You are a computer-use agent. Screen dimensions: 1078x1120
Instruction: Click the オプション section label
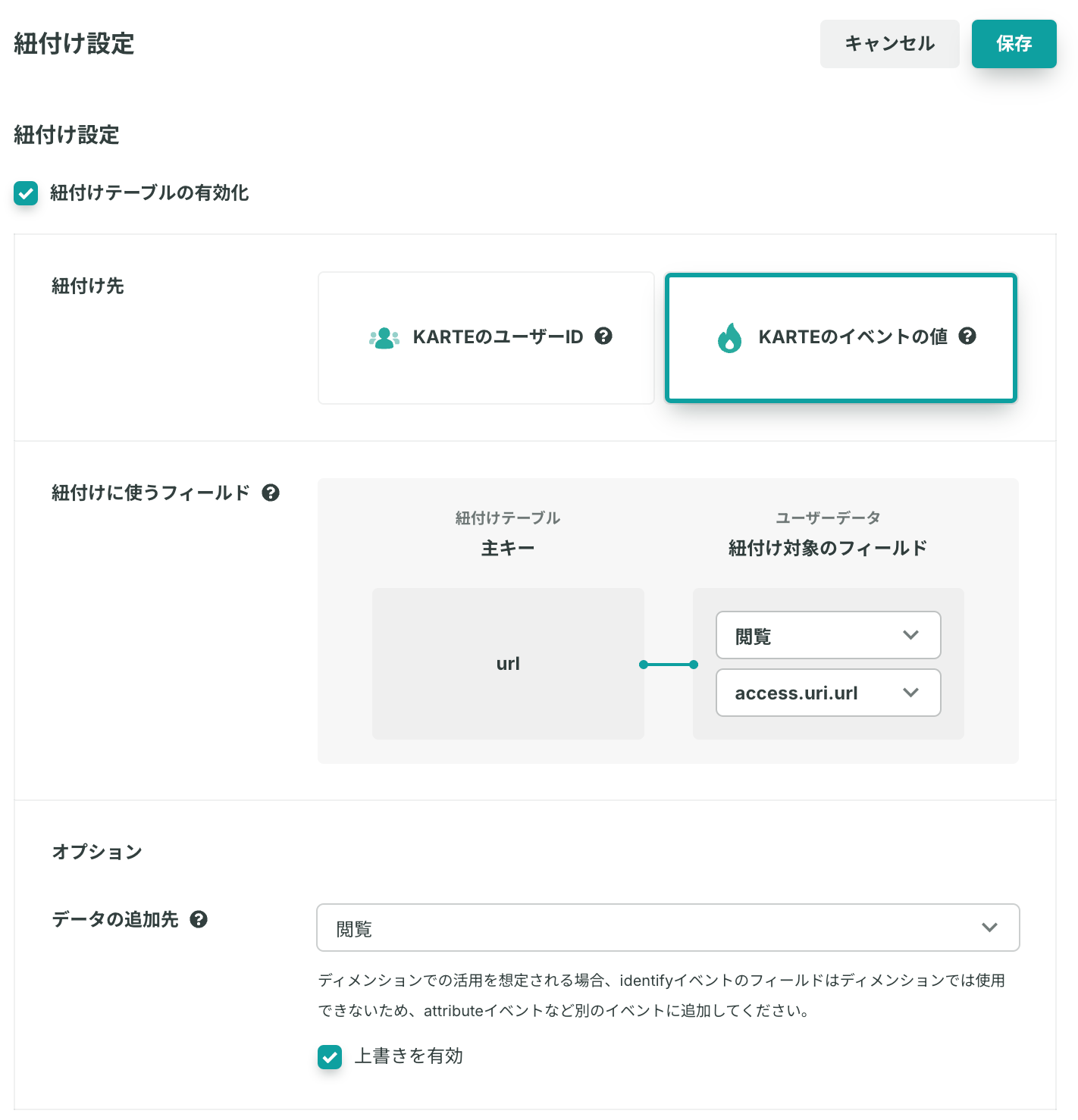pos(97,852)
